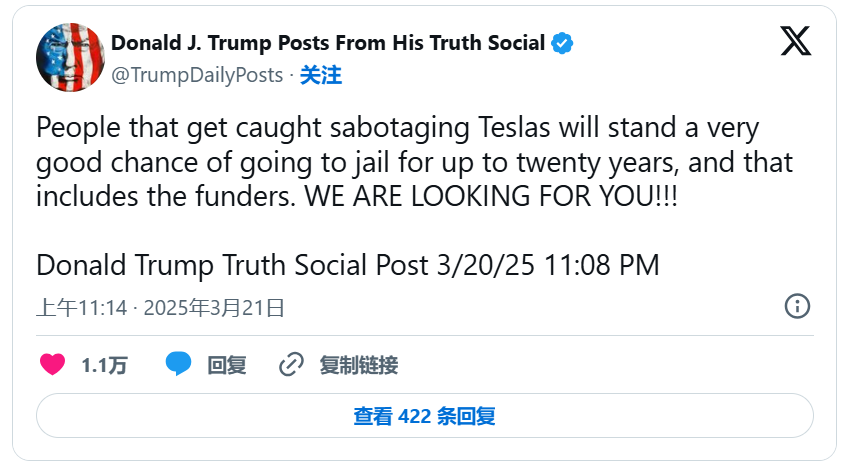Follow the account via 关注
The width and height of the screenshot is (849, 471).
point(321,75)
